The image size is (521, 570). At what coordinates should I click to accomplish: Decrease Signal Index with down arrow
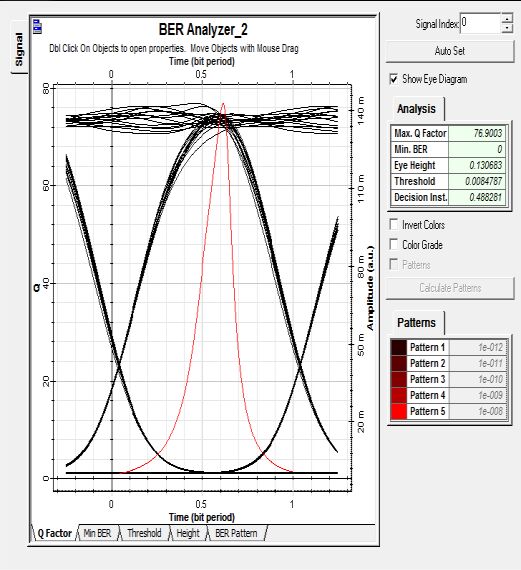(507, 28)
